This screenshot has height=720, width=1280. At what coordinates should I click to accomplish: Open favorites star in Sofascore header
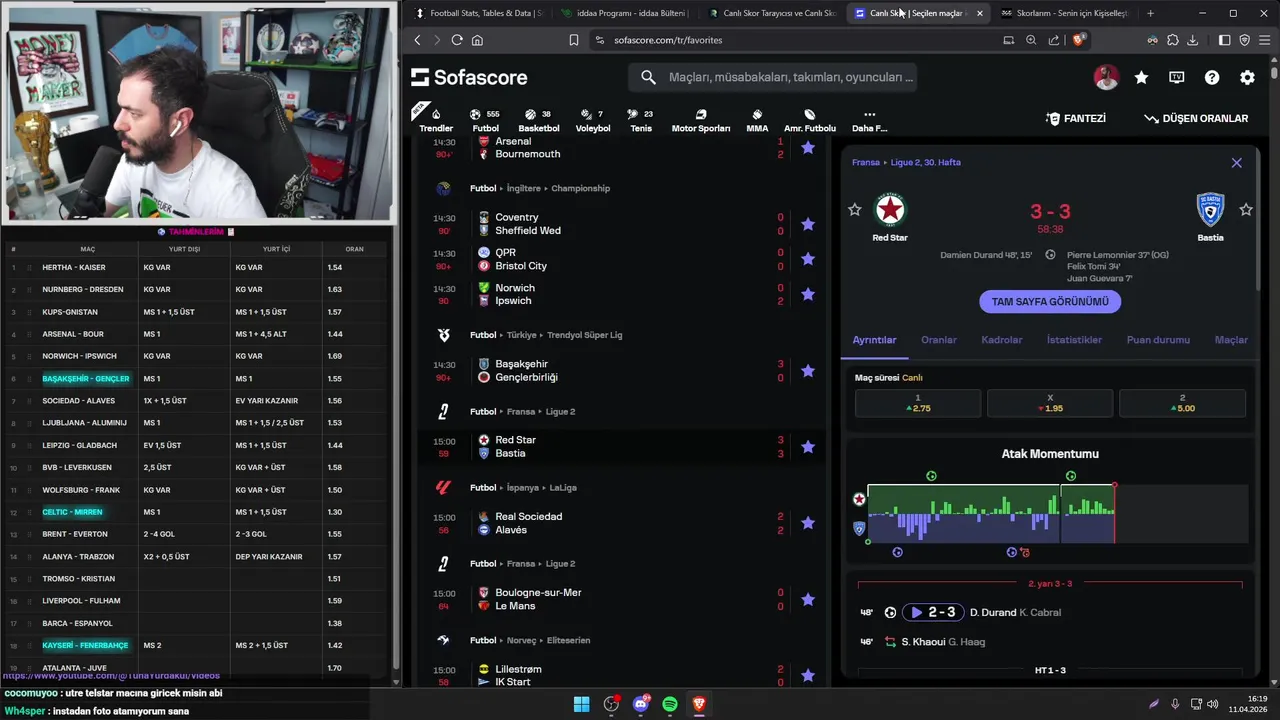[x=1141, y=77]
